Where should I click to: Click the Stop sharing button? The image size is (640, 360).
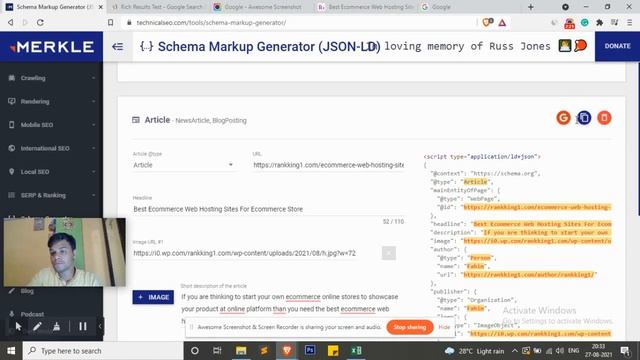click(410, 327)
